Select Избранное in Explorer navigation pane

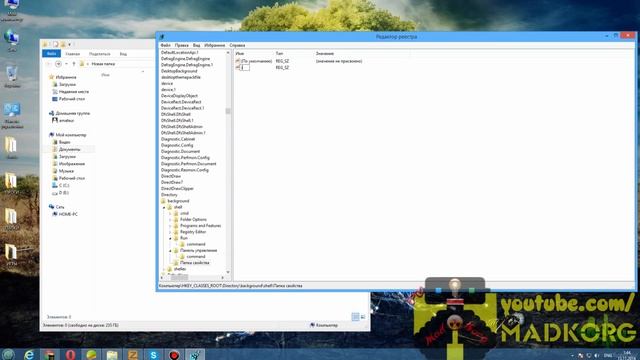(66, 77)
